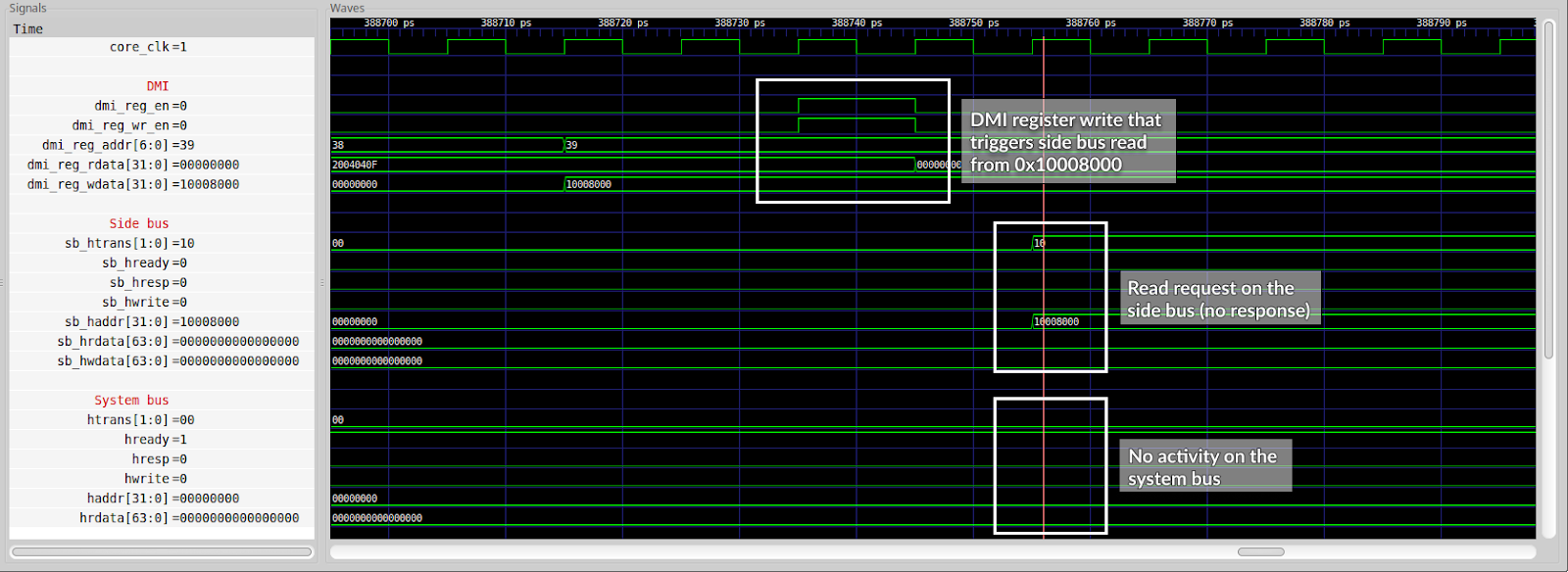1568x572 pixels.
Task: Click the 388740 ps timeline marker
Action: point(857,23)
